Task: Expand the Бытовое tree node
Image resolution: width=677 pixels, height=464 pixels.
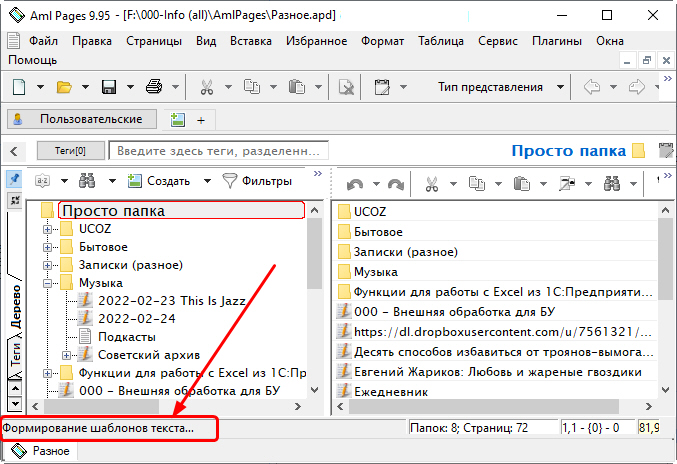Action: (x=47, y=247)
